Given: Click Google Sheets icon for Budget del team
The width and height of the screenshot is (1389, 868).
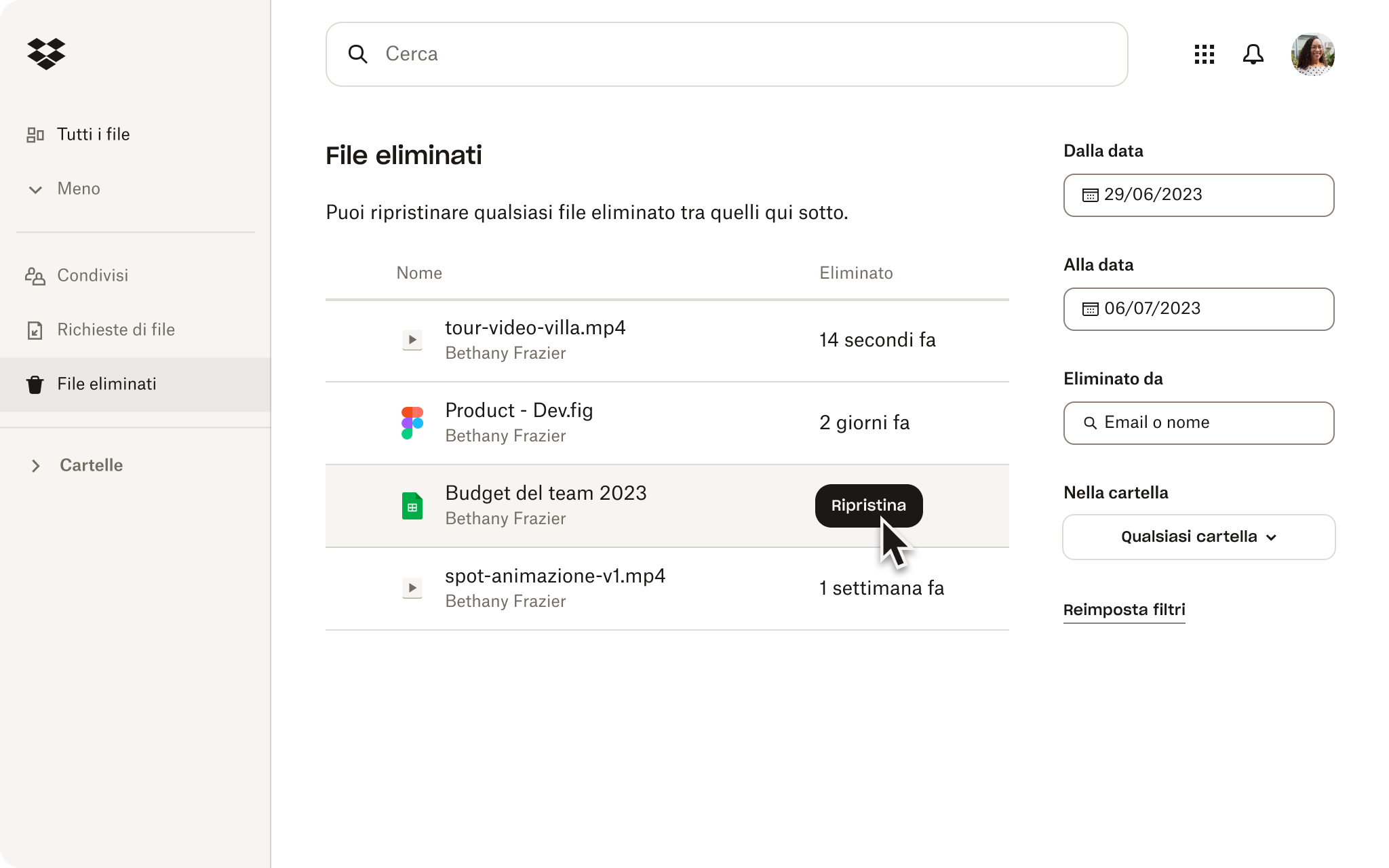Looking at the screenshot, I should (x=412, y=506).
